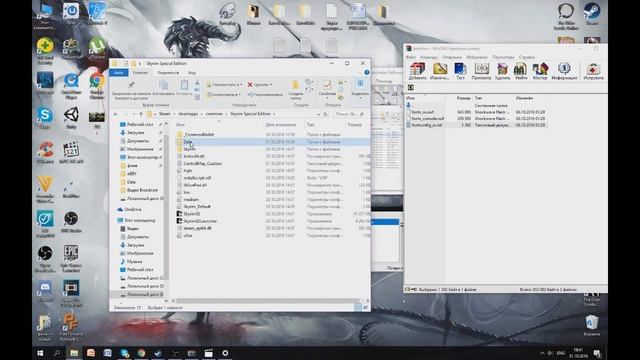Click Steam in Explorer breadcrumb
640x360 pixels.
click(164, 114)
